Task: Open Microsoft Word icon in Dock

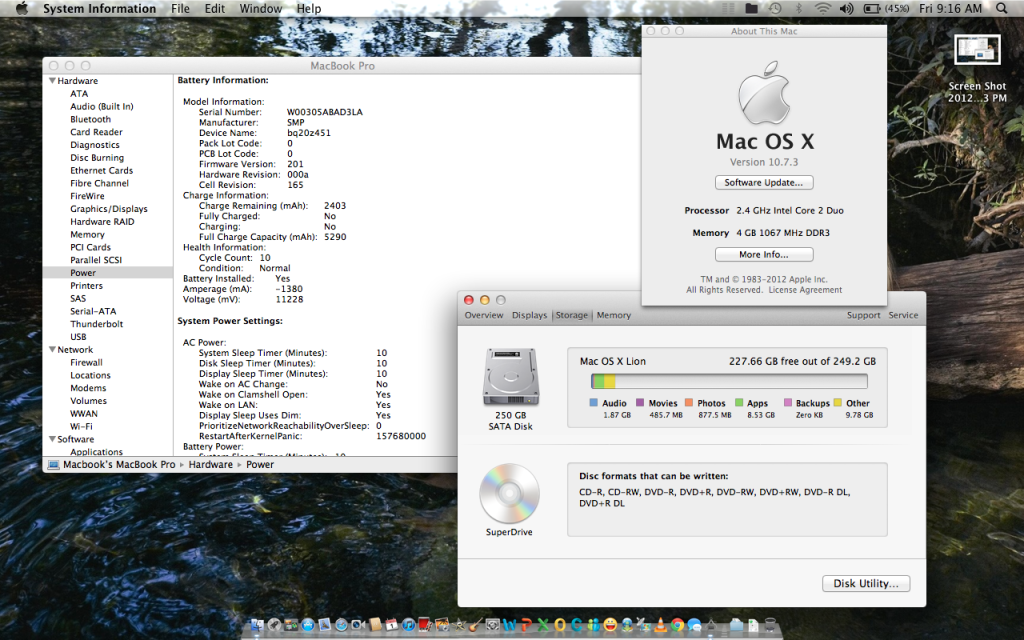Action: (509, 625)
